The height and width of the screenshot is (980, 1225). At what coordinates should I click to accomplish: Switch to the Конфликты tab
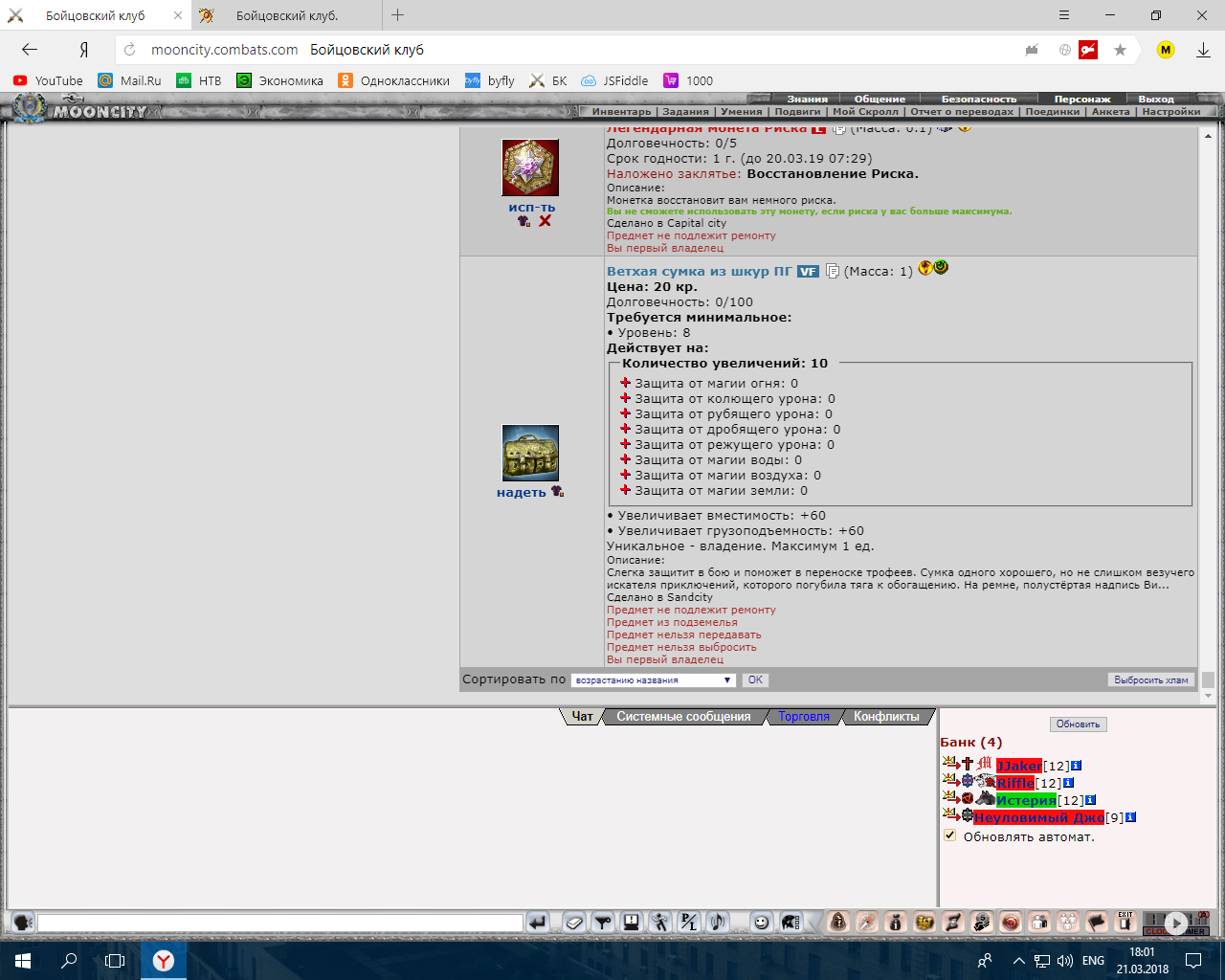coord(886,717)
